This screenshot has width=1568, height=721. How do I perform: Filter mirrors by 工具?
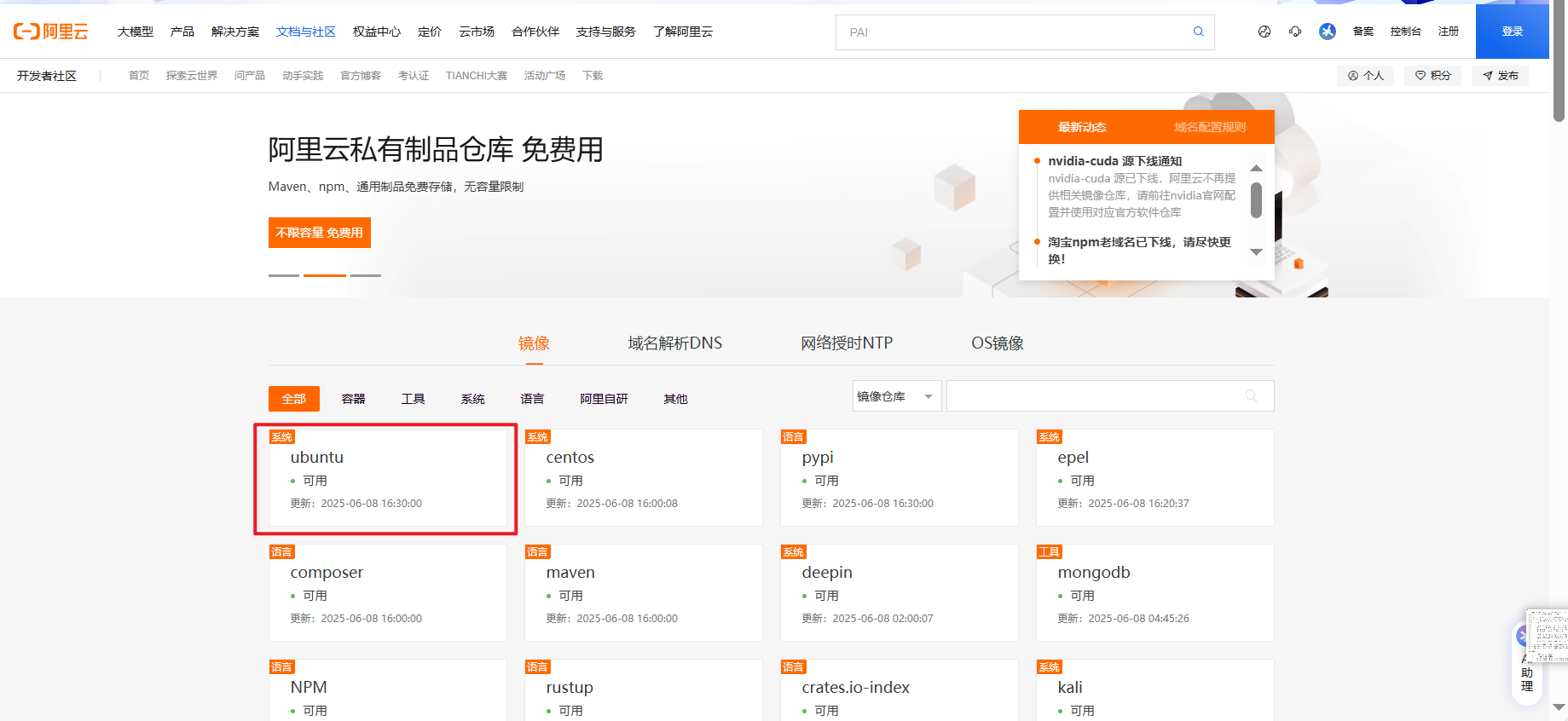click(x=414, y=399)
